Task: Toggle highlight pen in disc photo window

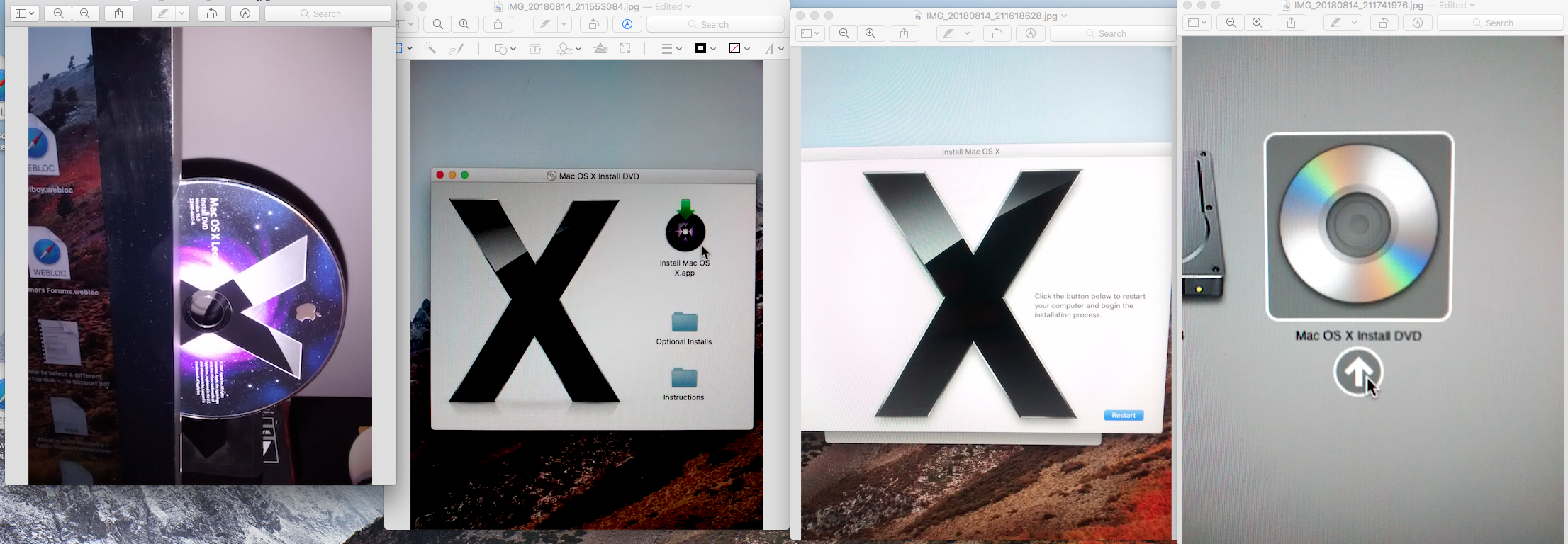Action: [x=163, y=13]
